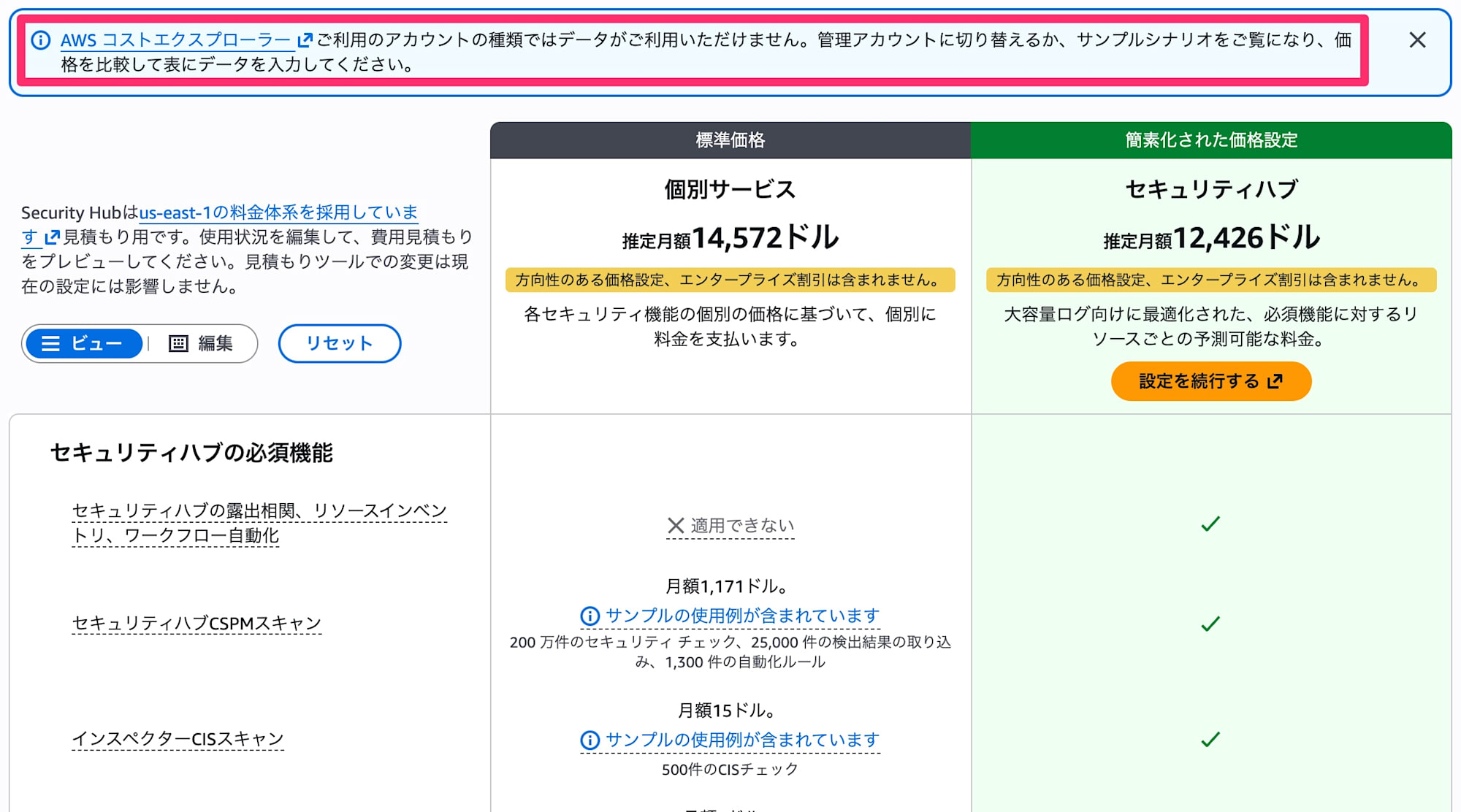Image resolution: width=1461 pixels, height=812 pixels.
Task: Click the grid icon on the 編集 button
Action: click(x=178, y=343)
